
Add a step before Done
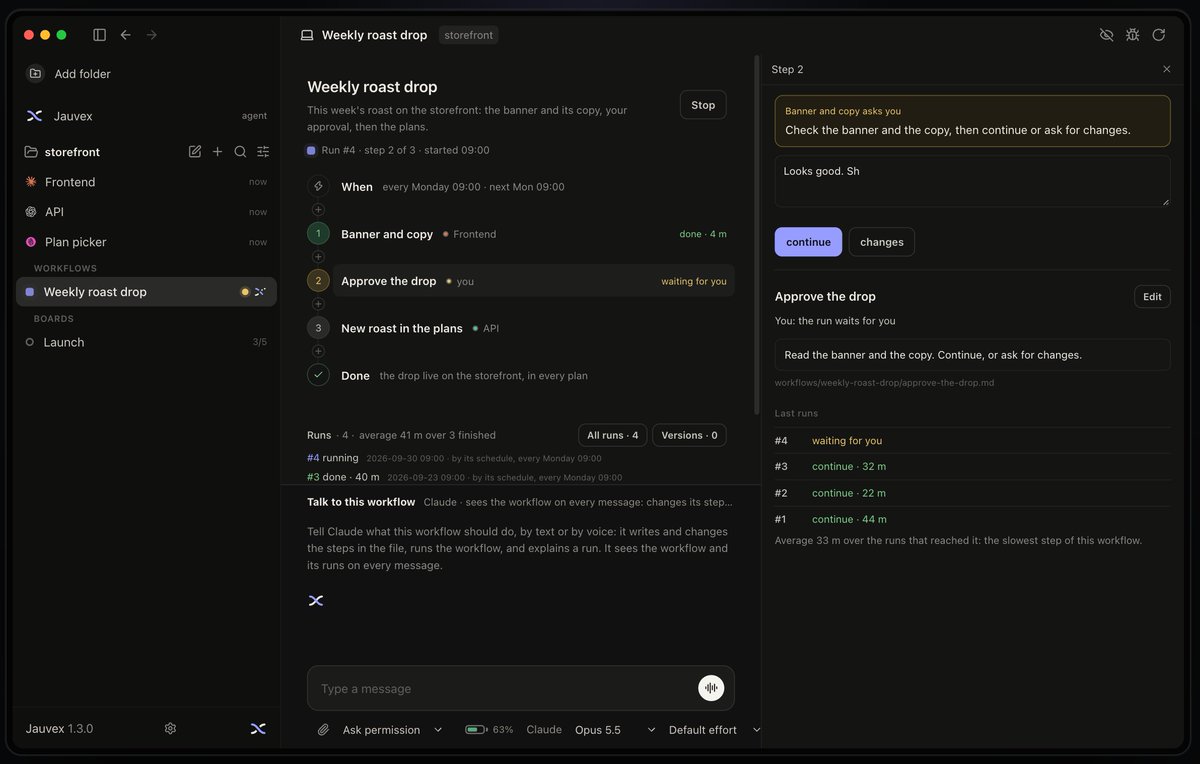(318, 351)
